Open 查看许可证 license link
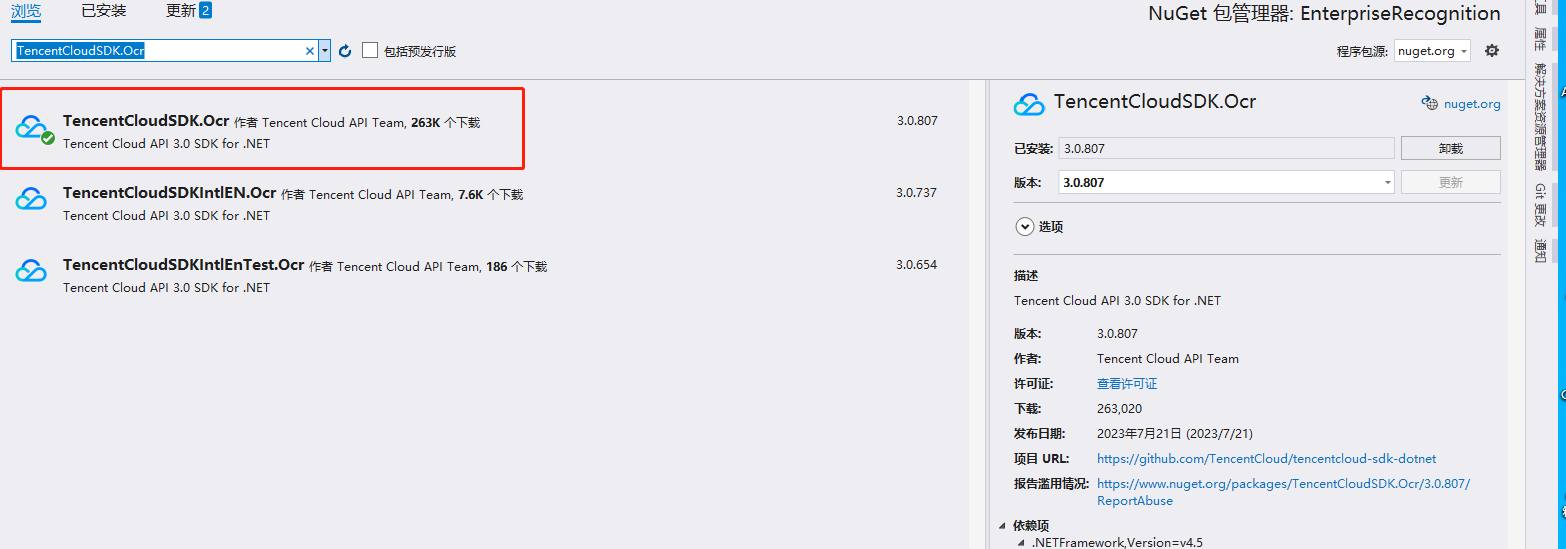 click(x=1127, y=384)
